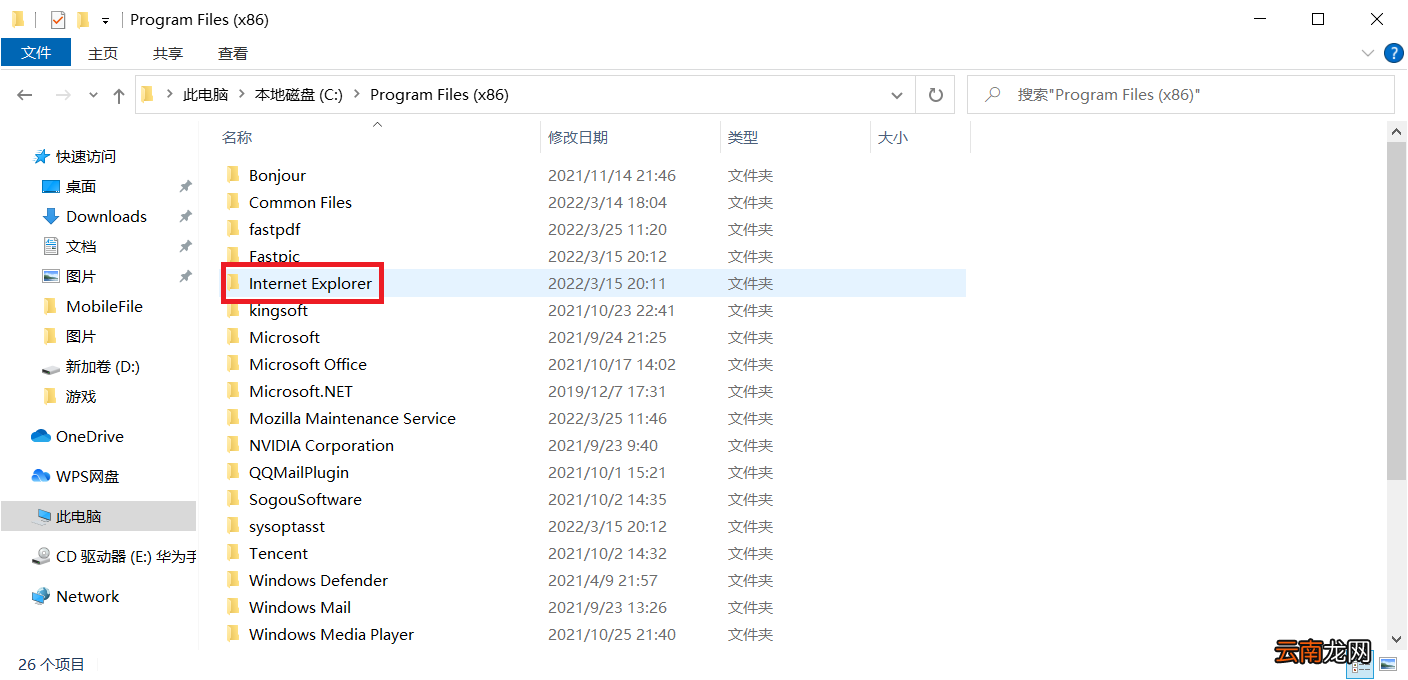
Task: Refresh the current folder view
Action: 935,94
